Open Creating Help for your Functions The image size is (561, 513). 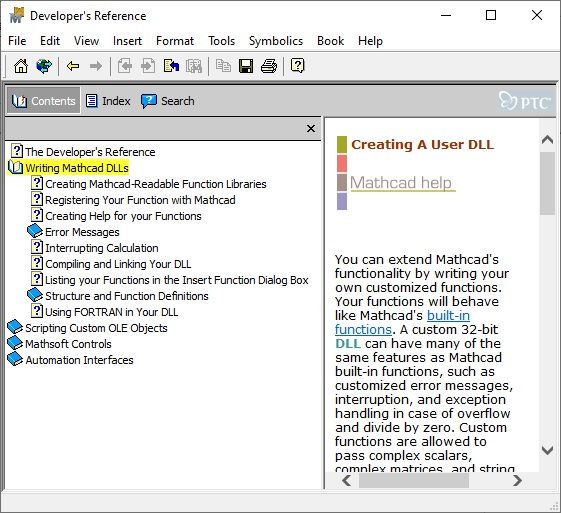(123, 216)
